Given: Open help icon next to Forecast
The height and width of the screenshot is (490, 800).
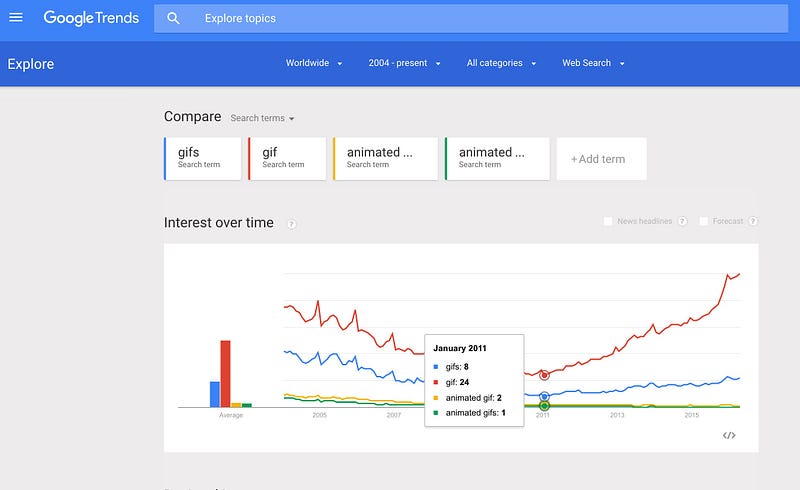Looking at the screenshot, I should point(753,221).
